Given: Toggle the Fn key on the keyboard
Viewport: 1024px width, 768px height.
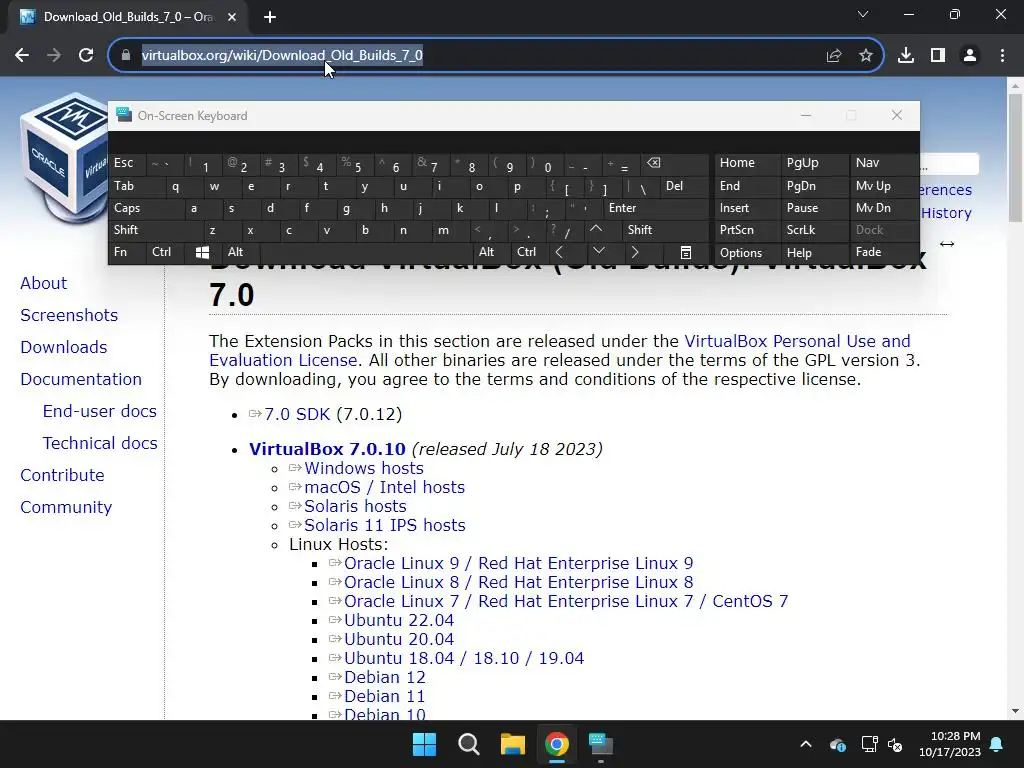Looking at the screenshot, I should pyautogui.click(x=127, y=252).
